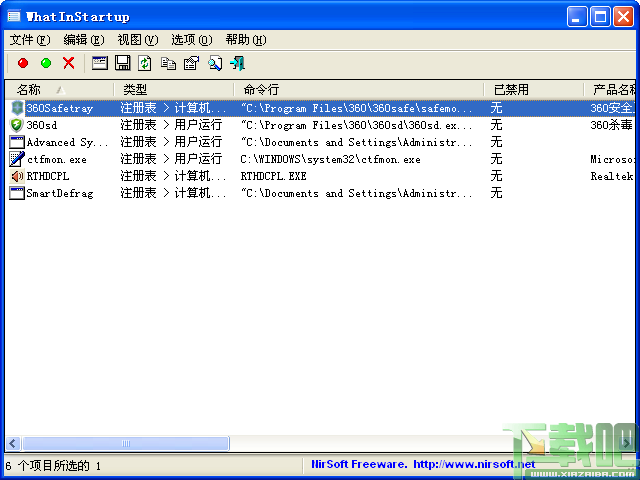The image size is (640, 480).
Task: Open the www.nirsoft.net link in status bar
Action: point(474,464)
